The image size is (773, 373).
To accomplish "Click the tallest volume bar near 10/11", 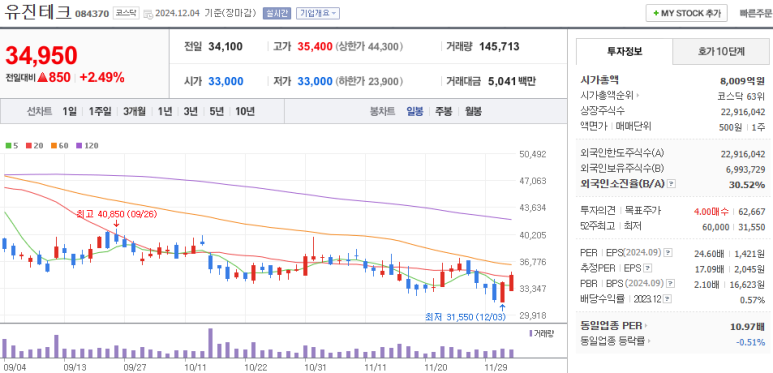I will click(211, 343).
